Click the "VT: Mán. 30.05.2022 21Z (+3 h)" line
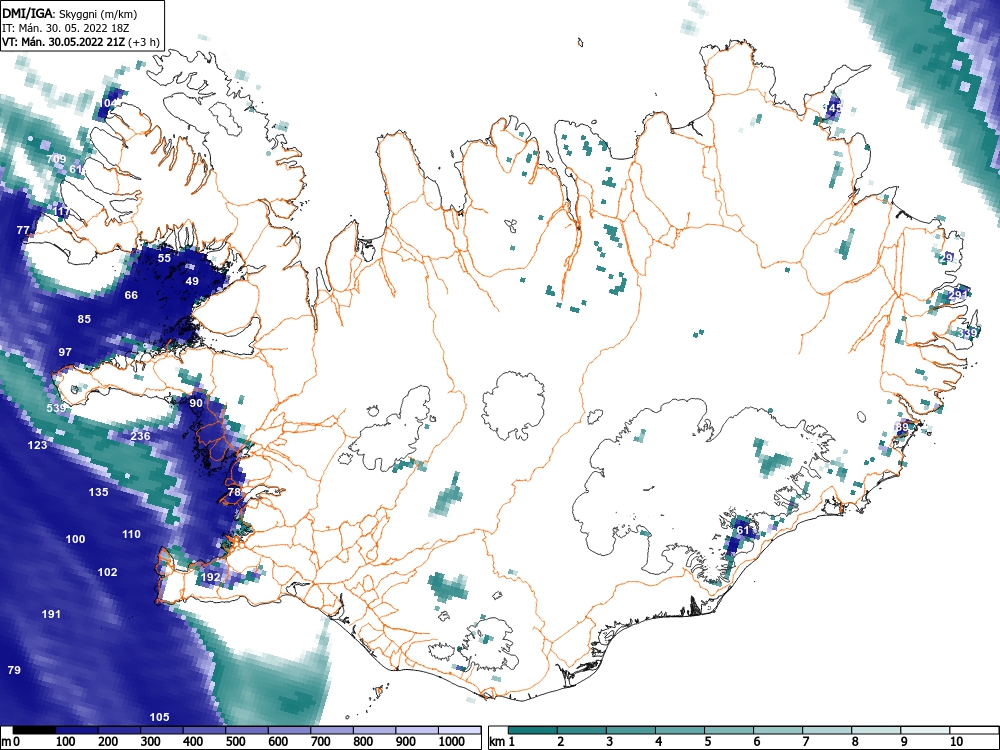Image resolution: width=1000 pixels, height=750 pixels. click(80, 42)
